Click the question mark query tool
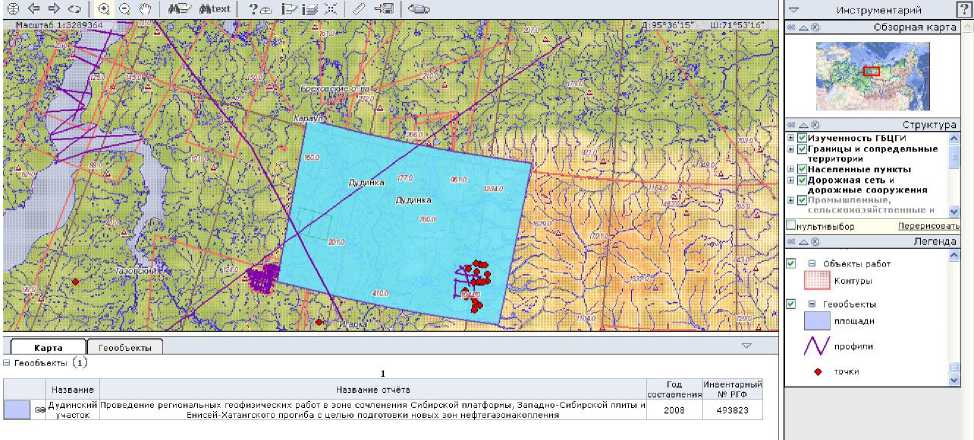The width and height of the screenshot is (974, 440). click(260, 9)
